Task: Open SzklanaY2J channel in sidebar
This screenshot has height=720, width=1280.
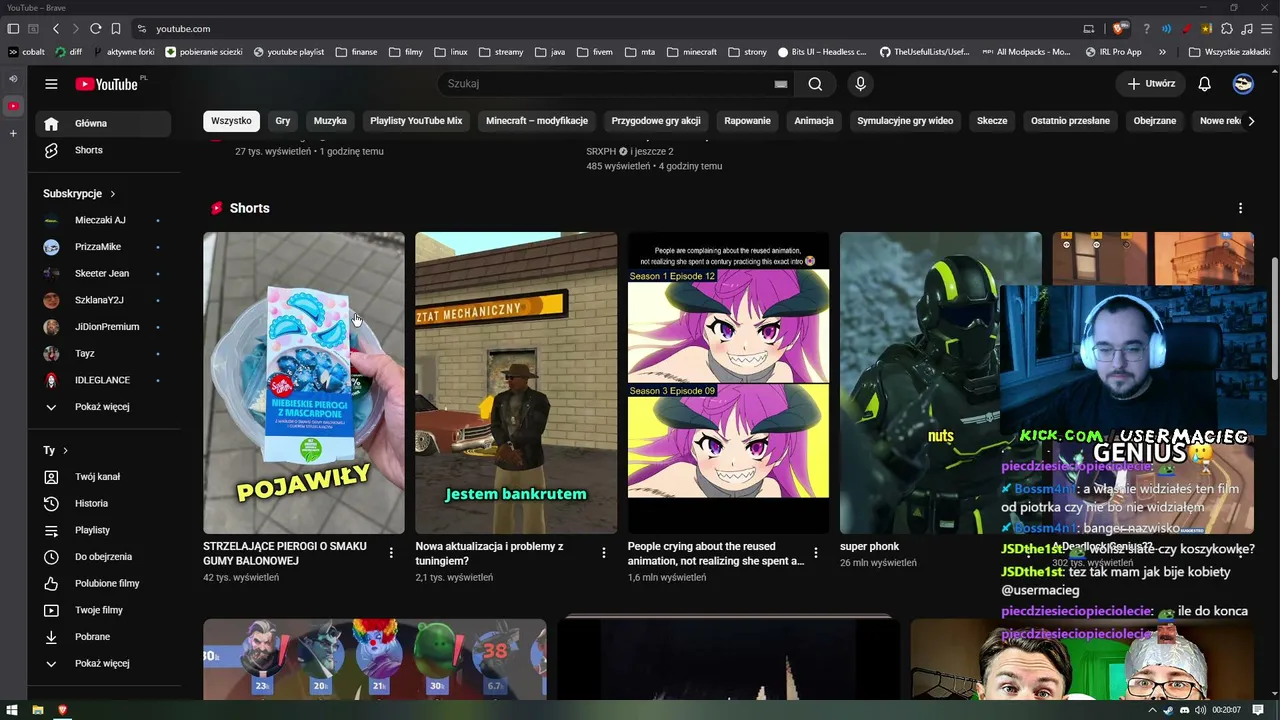Action: pyautogui.click(x=103, y=300)
